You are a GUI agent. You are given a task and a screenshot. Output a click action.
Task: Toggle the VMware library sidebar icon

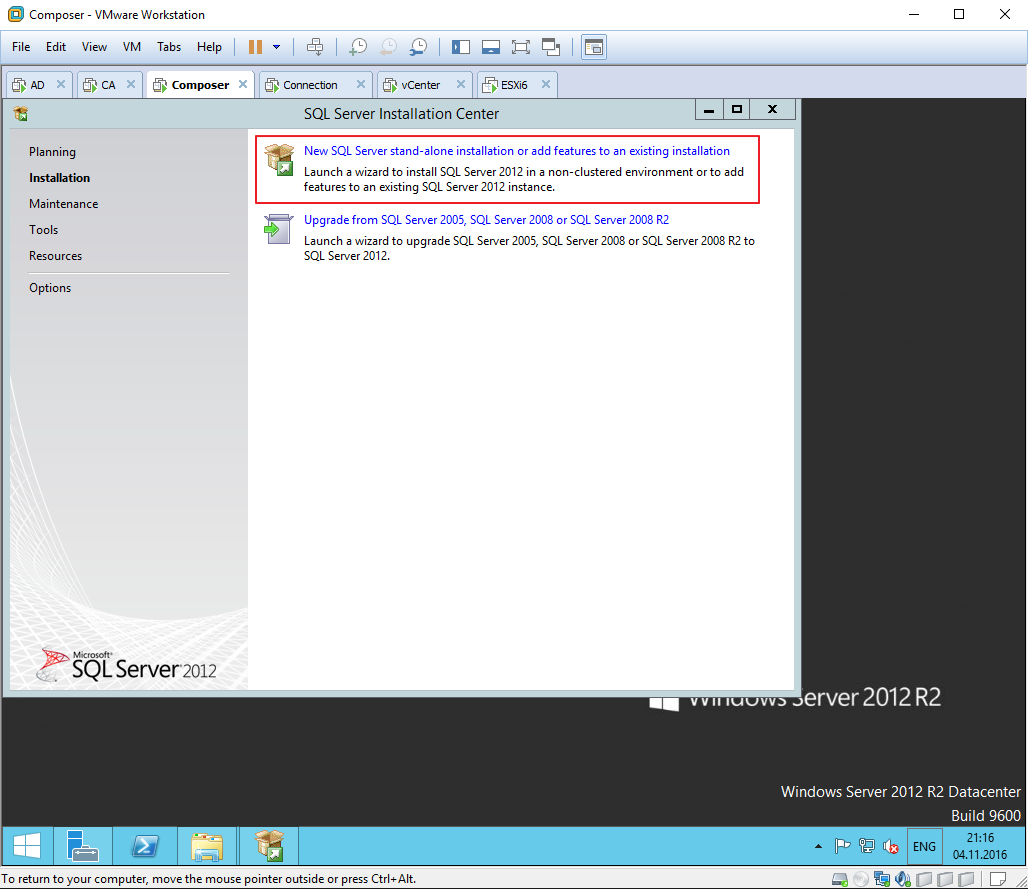click(x=461, y=47)
